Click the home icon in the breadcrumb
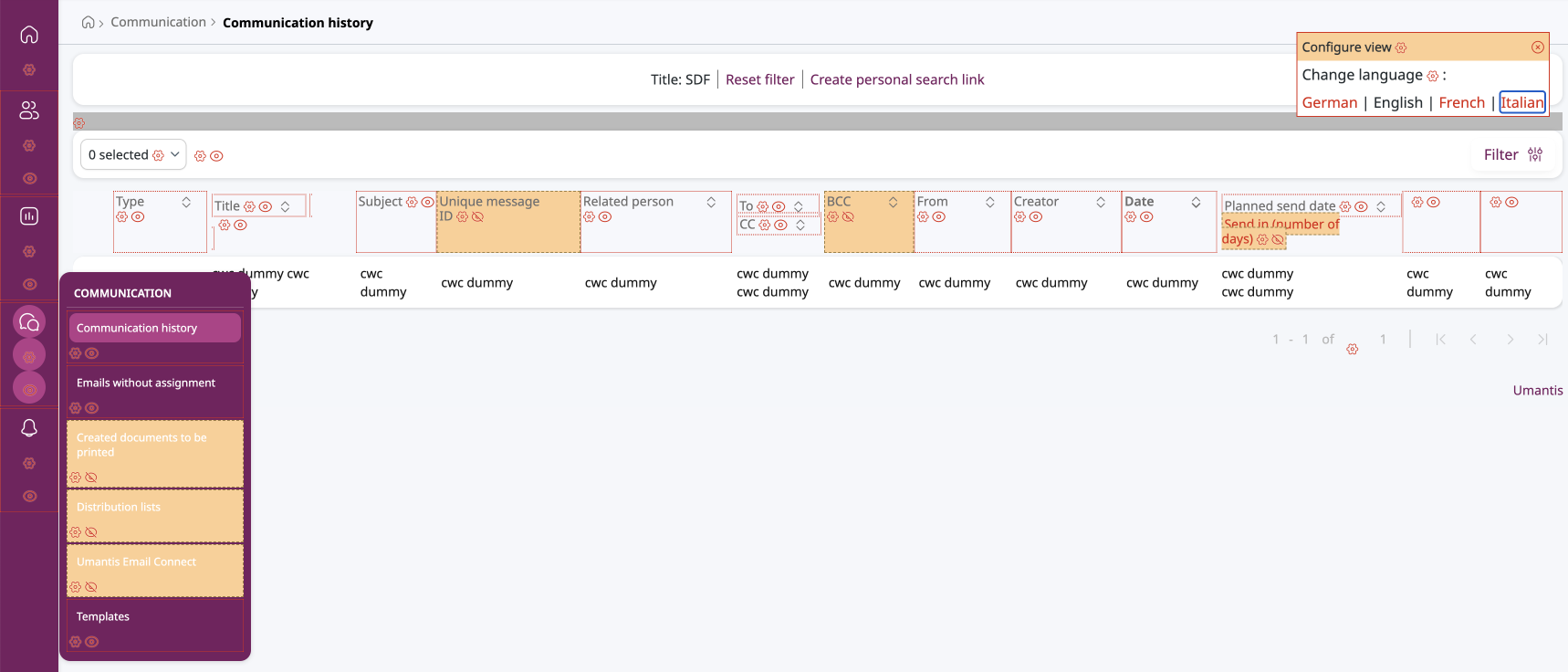The width and height of the screenshot is (1568, 672). 88,23
